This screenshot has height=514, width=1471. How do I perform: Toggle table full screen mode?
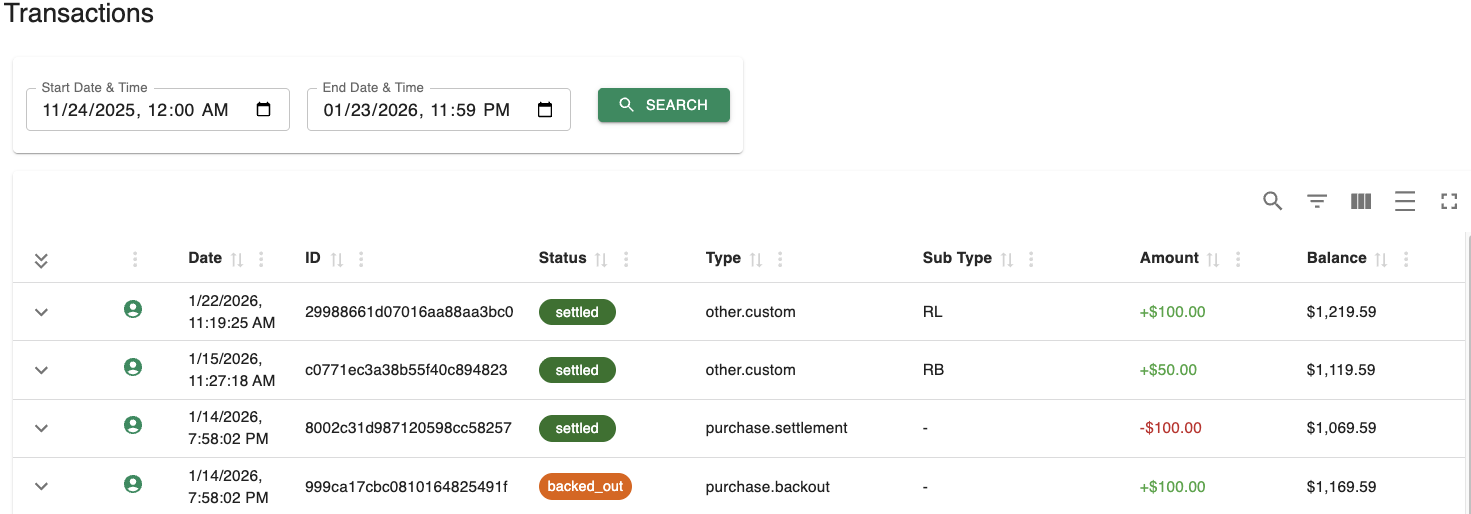pyautogui.click(x=1449, y=201)
